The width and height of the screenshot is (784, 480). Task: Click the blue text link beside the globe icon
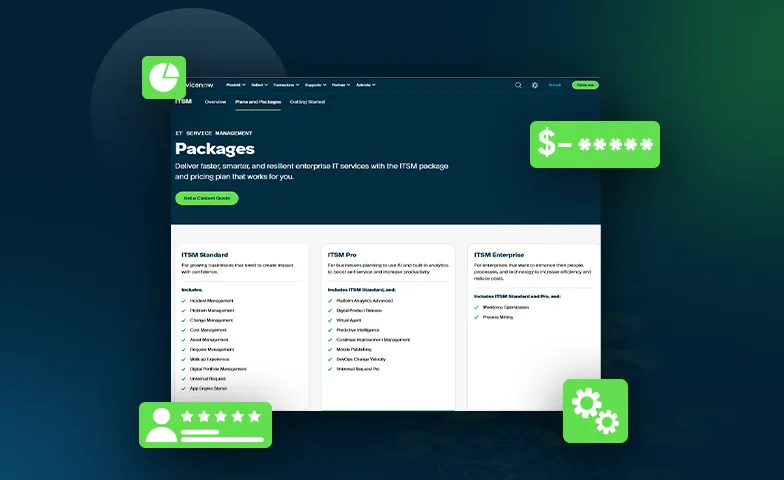[554, 85]
